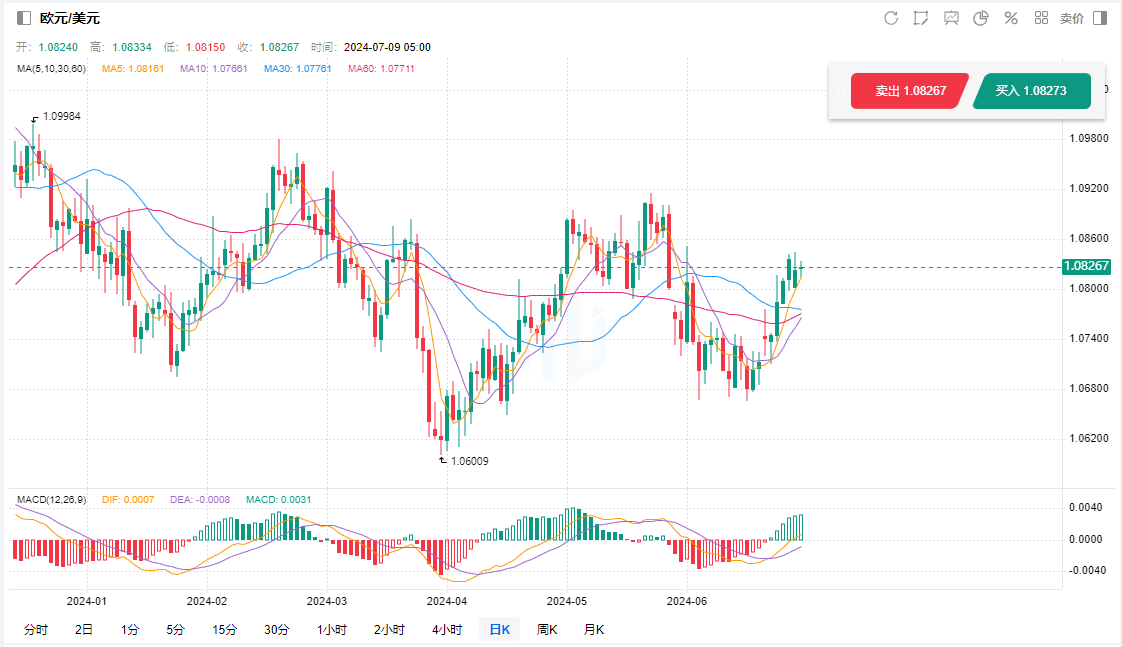
Task: Select the 月K monthly tab
Action: pyautogui.click(x=594, y=629)
